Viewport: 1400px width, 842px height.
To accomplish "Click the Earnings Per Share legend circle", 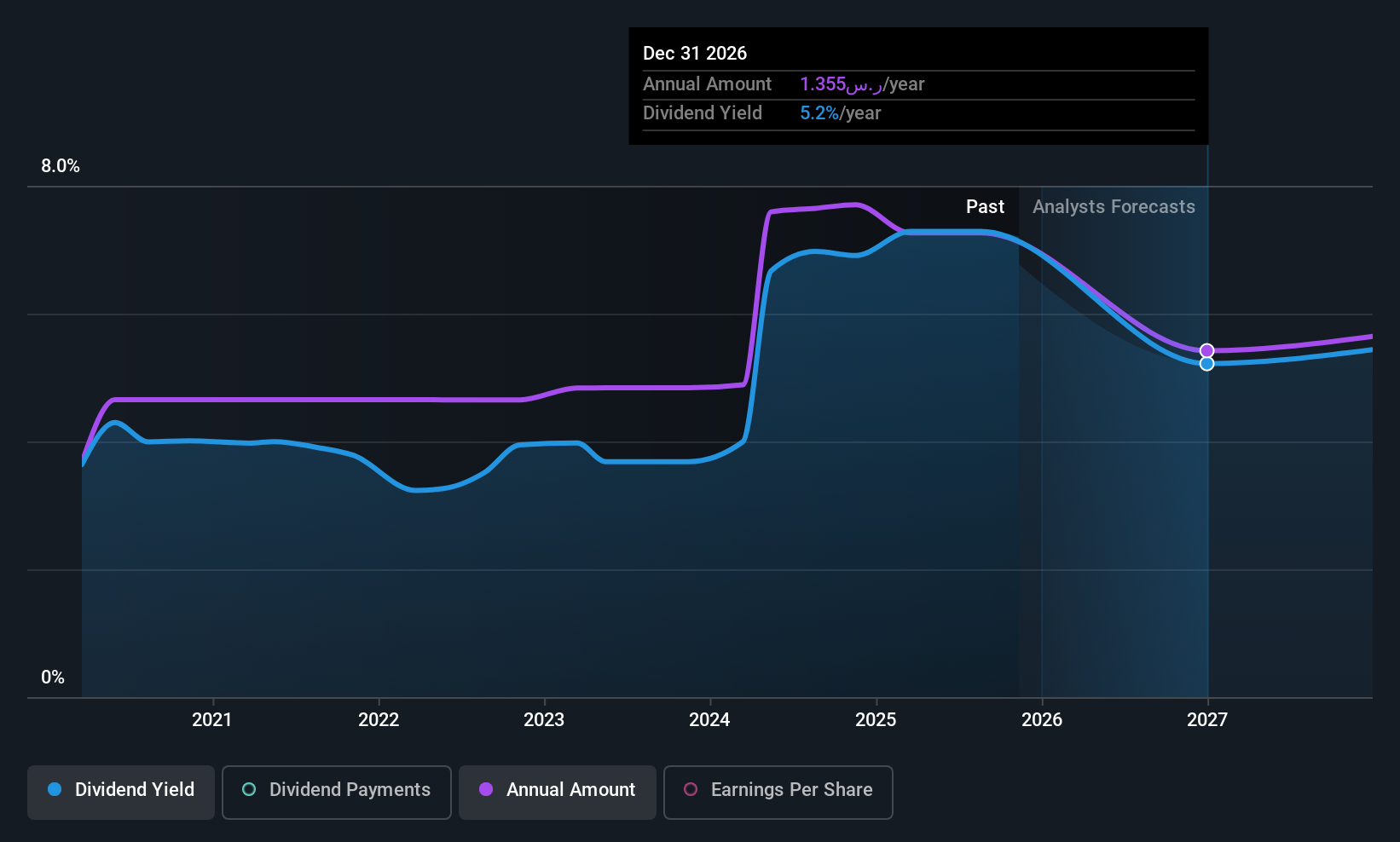I will tap(691, 790).
